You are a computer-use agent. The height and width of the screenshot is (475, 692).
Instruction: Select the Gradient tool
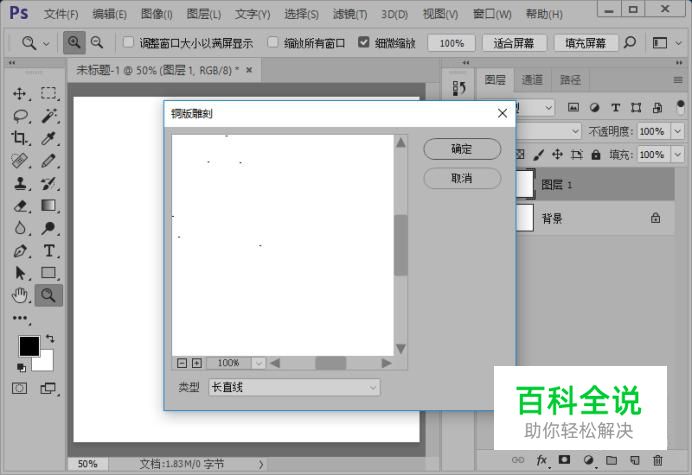(x=49, y=206)
